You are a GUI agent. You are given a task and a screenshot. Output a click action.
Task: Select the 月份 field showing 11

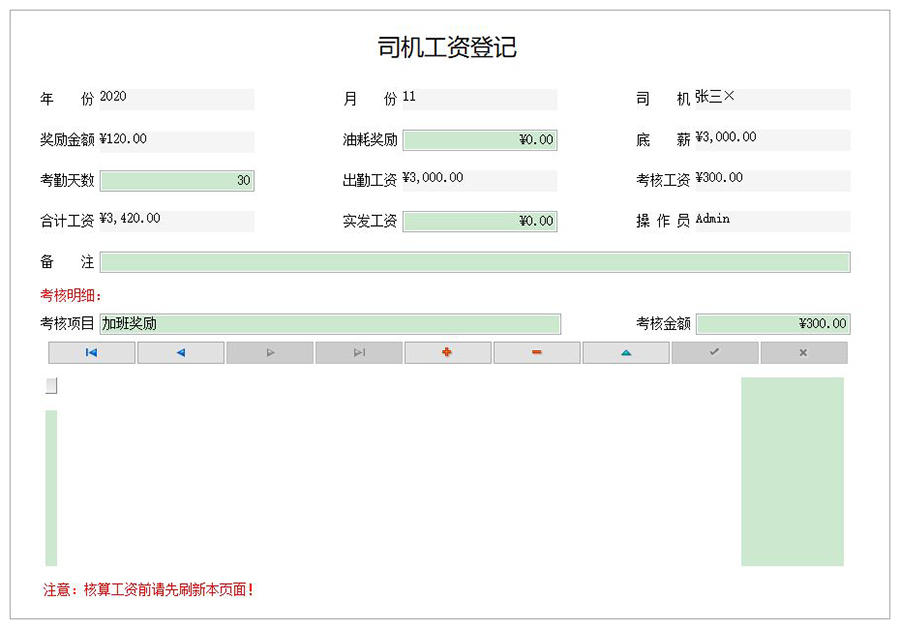pyautogui.click(x=480, y=98)
